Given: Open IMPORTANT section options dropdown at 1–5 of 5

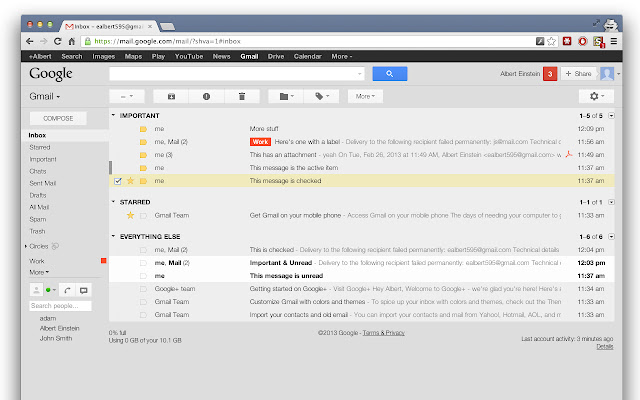Looking at the screenshot, I should (611, 116).
